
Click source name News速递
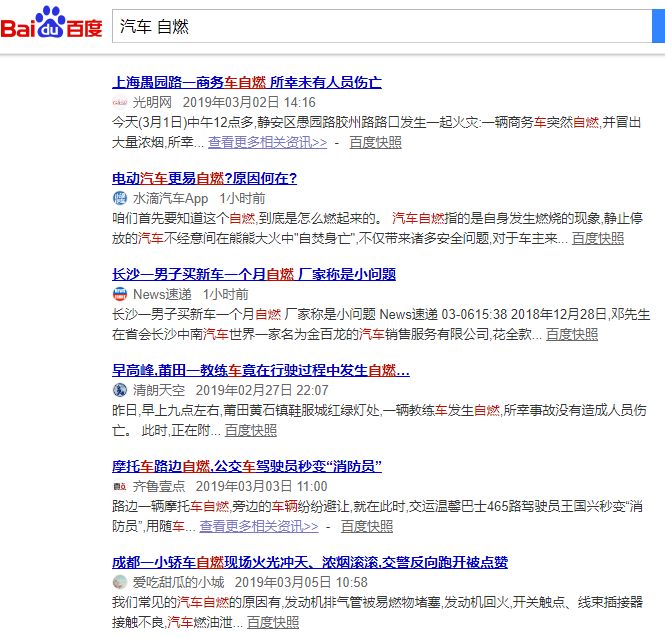tap(162, 294)
